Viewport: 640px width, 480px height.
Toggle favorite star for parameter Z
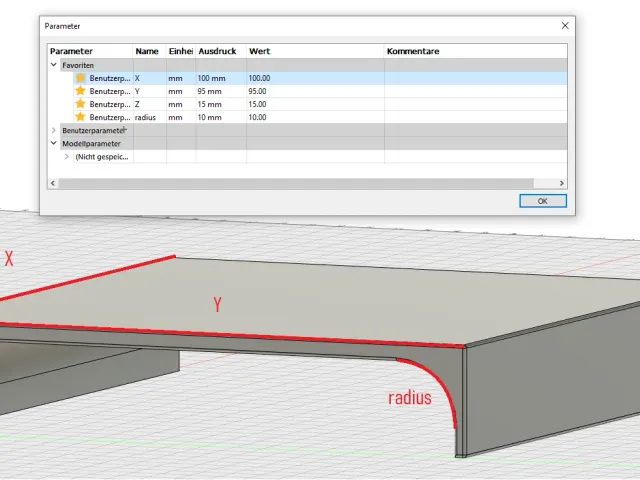click(80, 104)
